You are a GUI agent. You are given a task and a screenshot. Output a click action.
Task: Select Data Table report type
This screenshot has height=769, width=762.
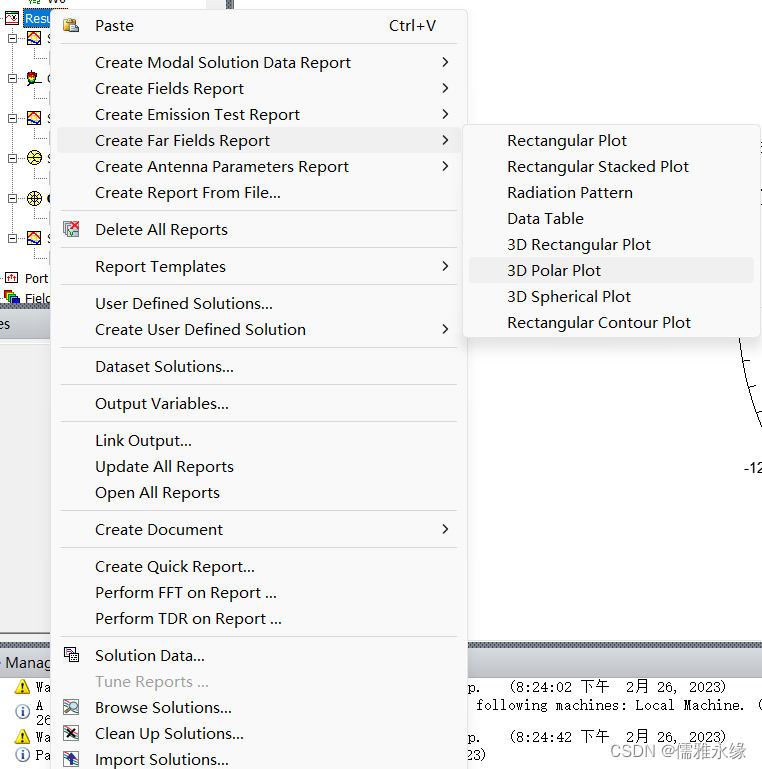click(x=611, y=218)
